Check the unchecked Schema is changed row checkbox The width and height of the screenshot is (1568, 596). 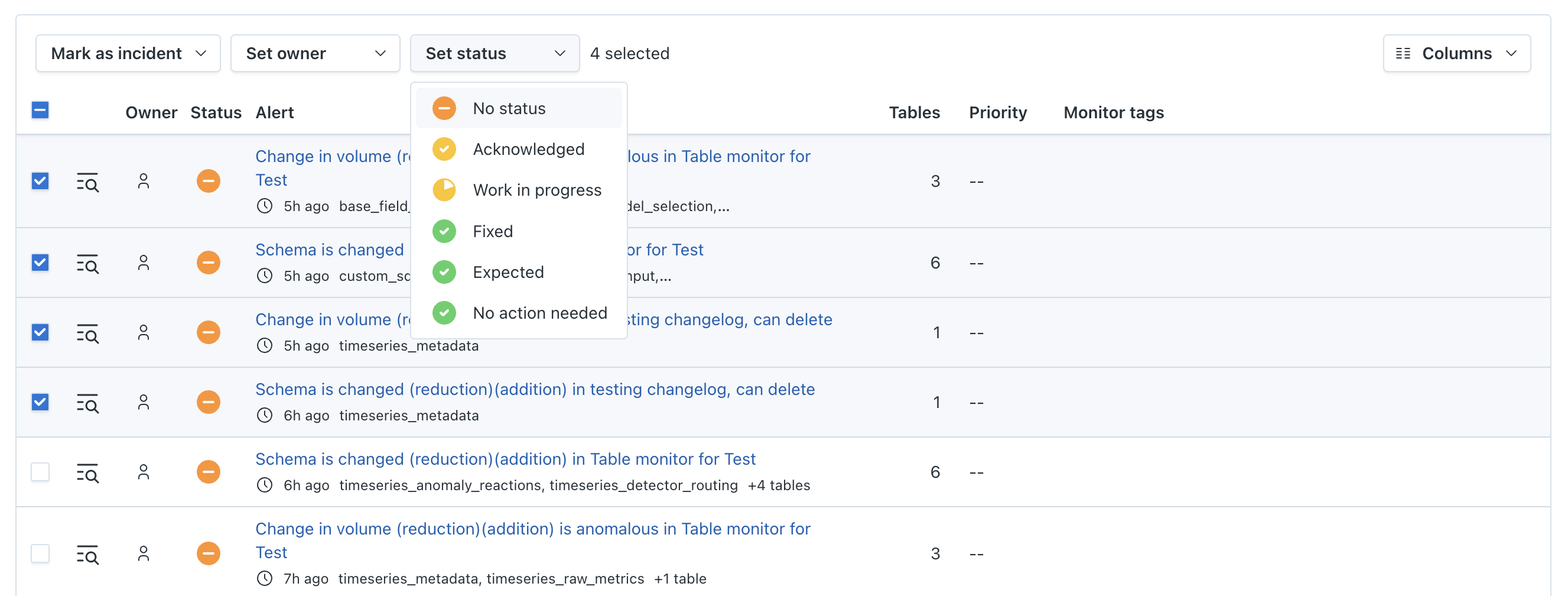click(40, 472)
